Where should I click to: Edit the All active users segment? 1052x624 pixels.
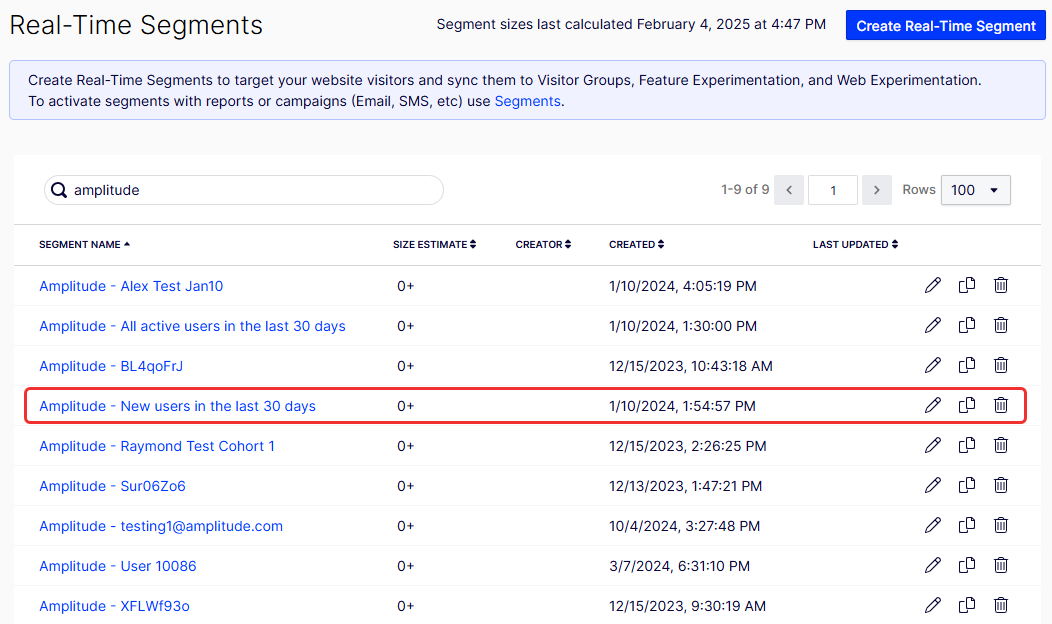coord(933,325)
